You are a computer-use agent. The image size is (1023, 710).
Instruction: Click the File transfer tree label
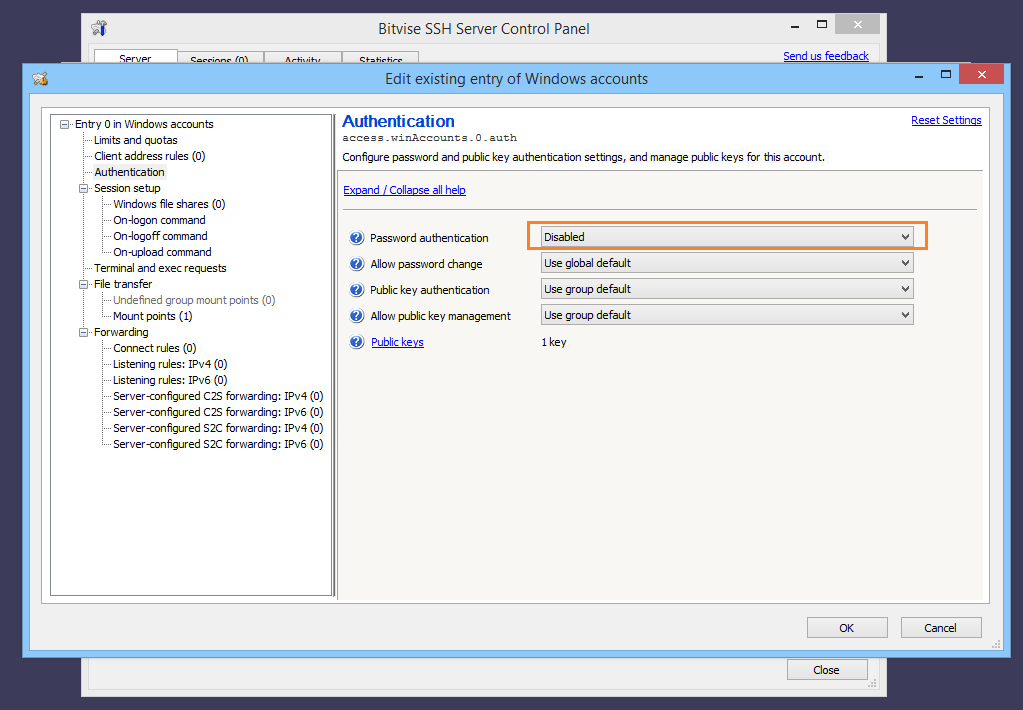coord(123,284)
